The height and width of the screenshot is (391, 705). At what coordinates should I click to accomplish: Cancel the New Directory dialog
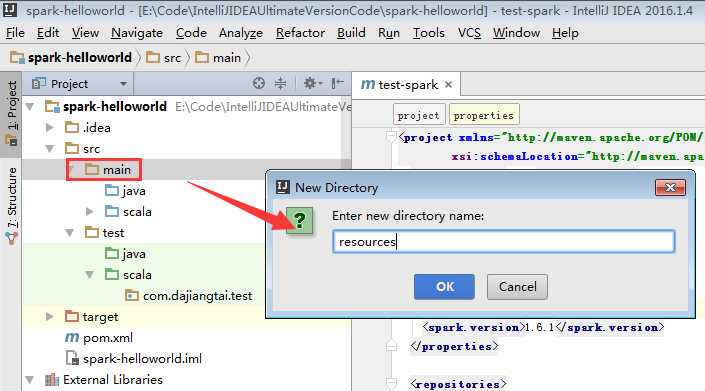coord(517,286)
